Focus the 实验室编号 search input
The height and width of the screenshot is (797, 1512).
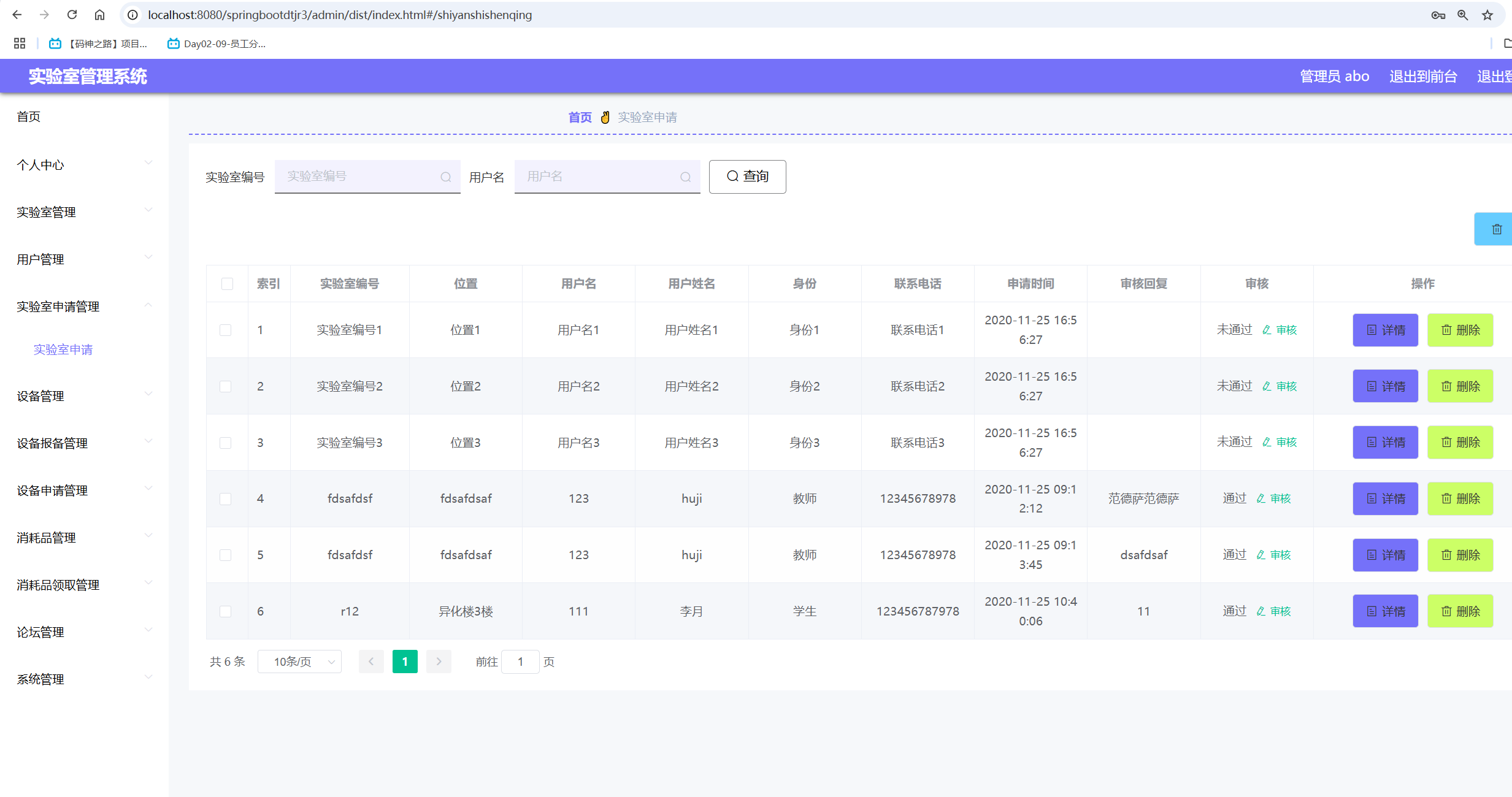367,177
